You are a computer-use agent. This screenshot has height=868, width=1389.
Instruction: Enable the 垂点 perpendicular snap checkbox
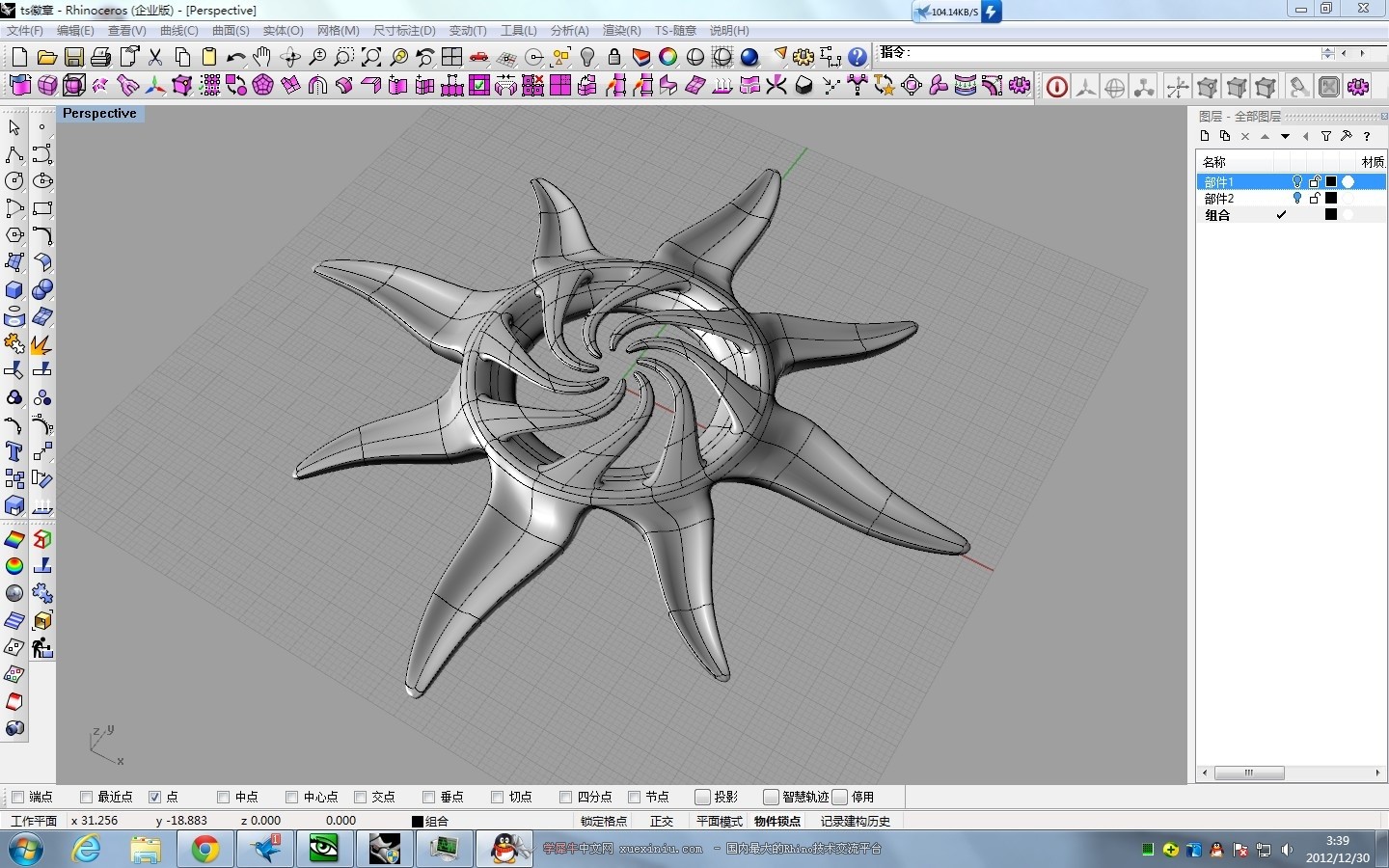(x=428, y=797)
